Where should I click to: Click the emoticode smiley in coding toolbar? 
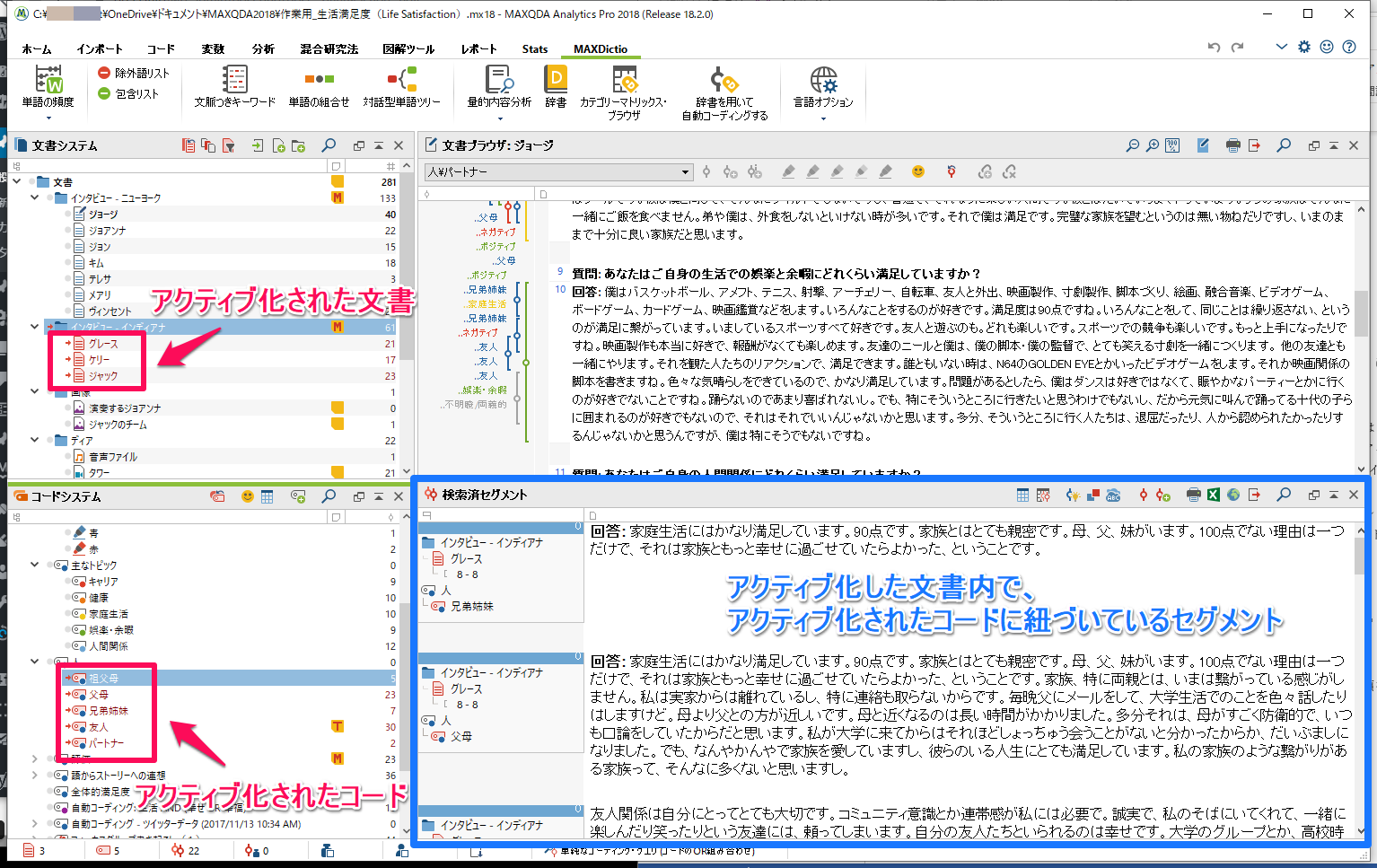pyautogui.click(x=917, y=171)
